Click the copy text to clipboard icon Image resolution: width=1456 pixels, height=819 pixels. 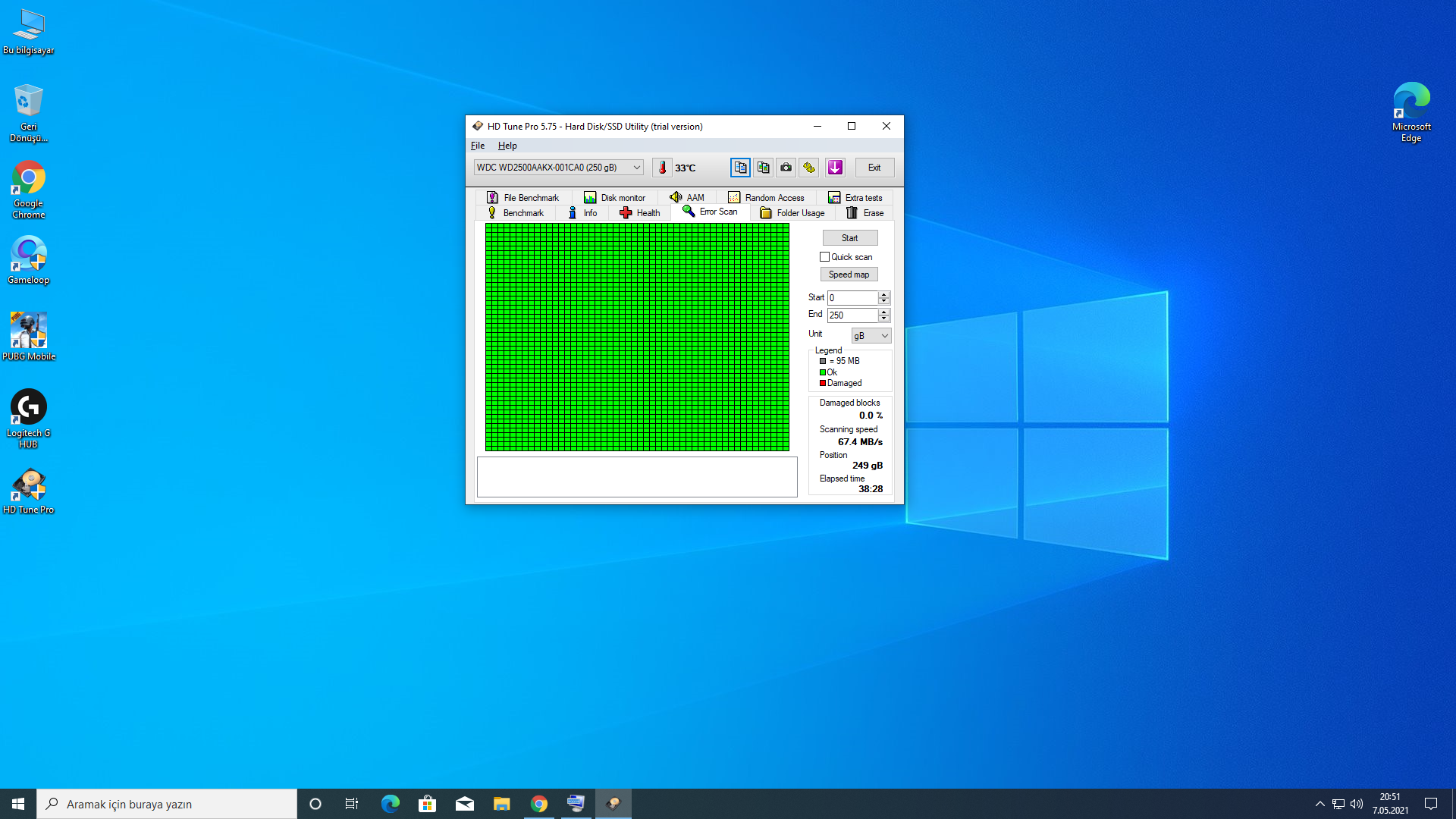coord(740,168)
